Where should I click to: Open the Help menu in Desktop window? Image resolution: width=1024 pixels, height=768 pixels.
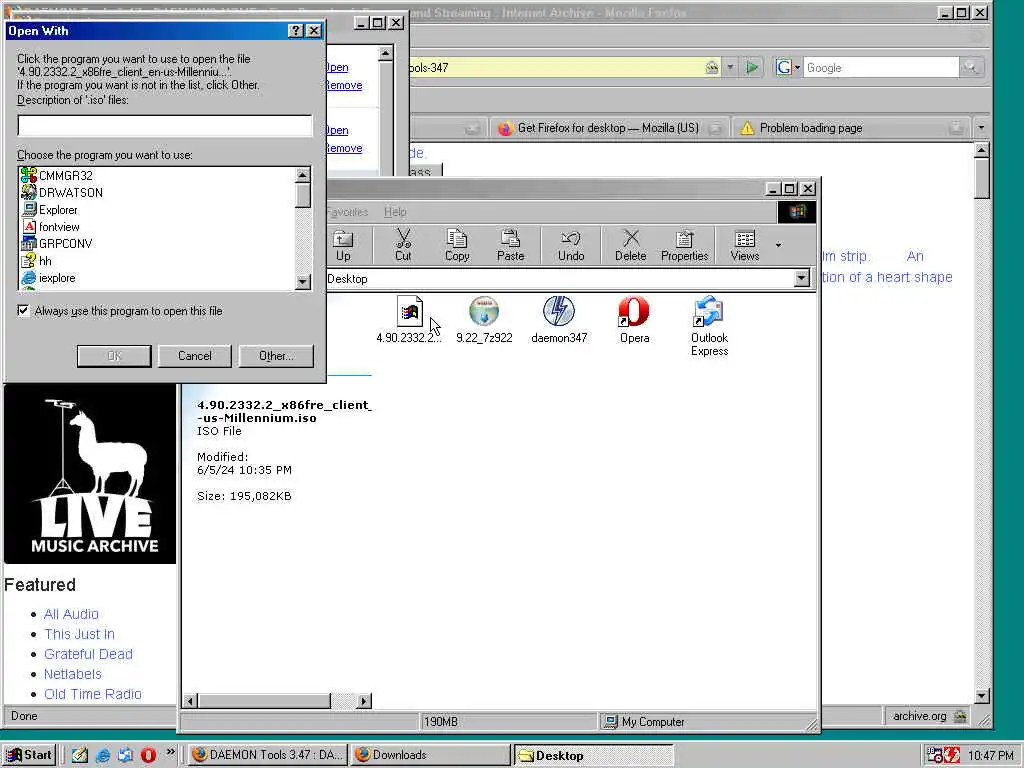coord(395,212)
